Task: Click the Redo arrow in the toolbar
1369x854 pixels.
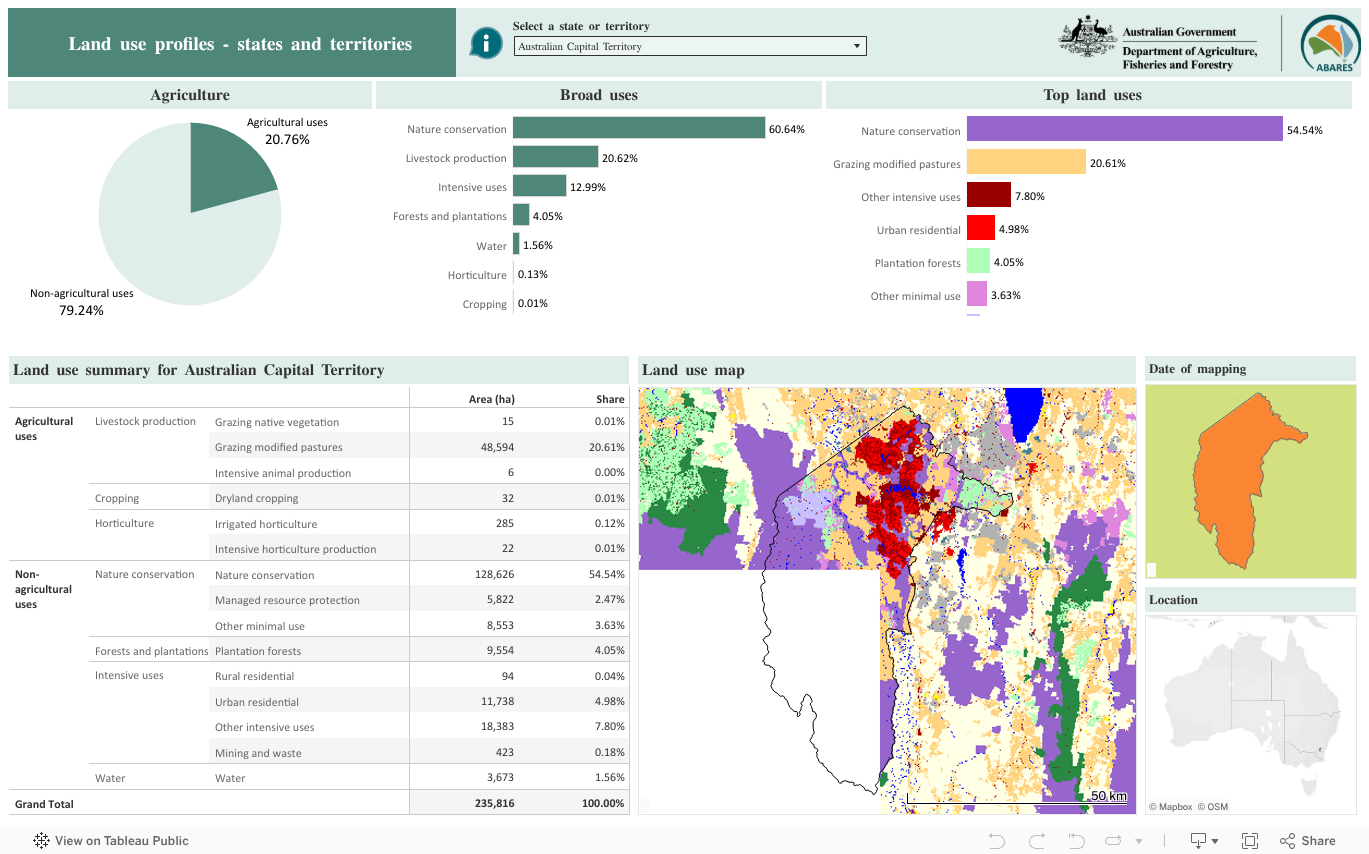Action: (x=1037, y=841)
